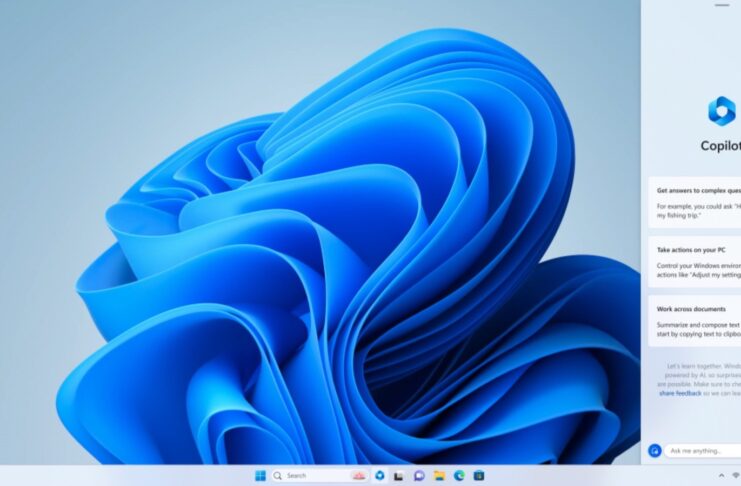This screenshot has width=741, height=486.
Task: Minimize the Copilot panel
Action: (722, 5)
